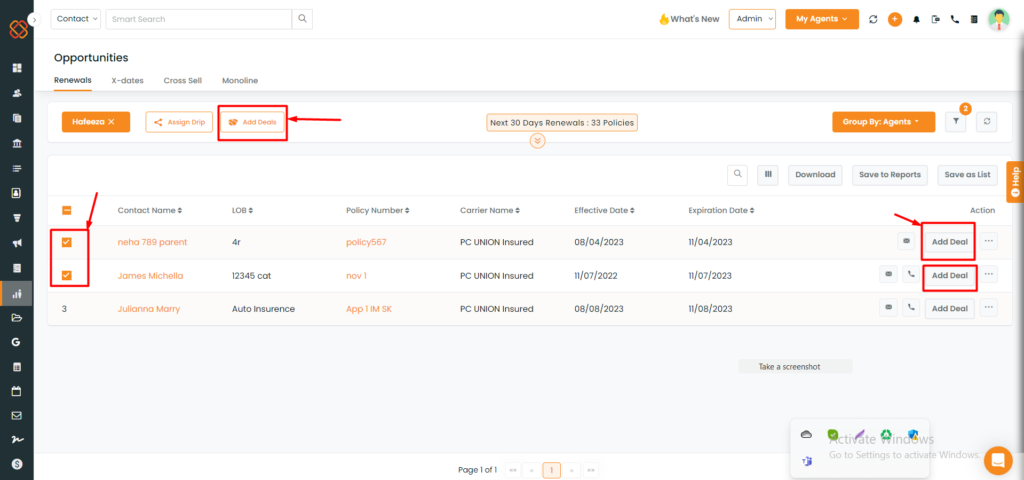Click the search magnifier next to Smart Search

302,19
